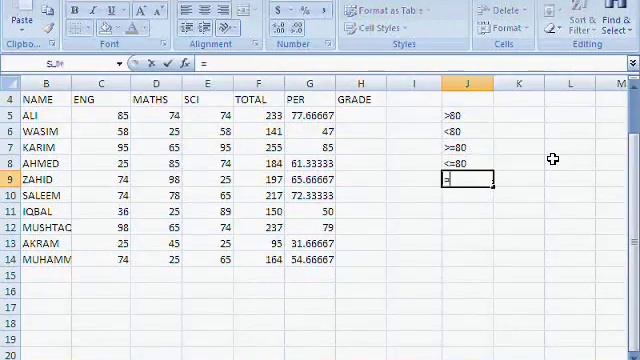
Task: Apply Fill Color paint bucket
Action: pyautogui.click(x=105, y=28)
